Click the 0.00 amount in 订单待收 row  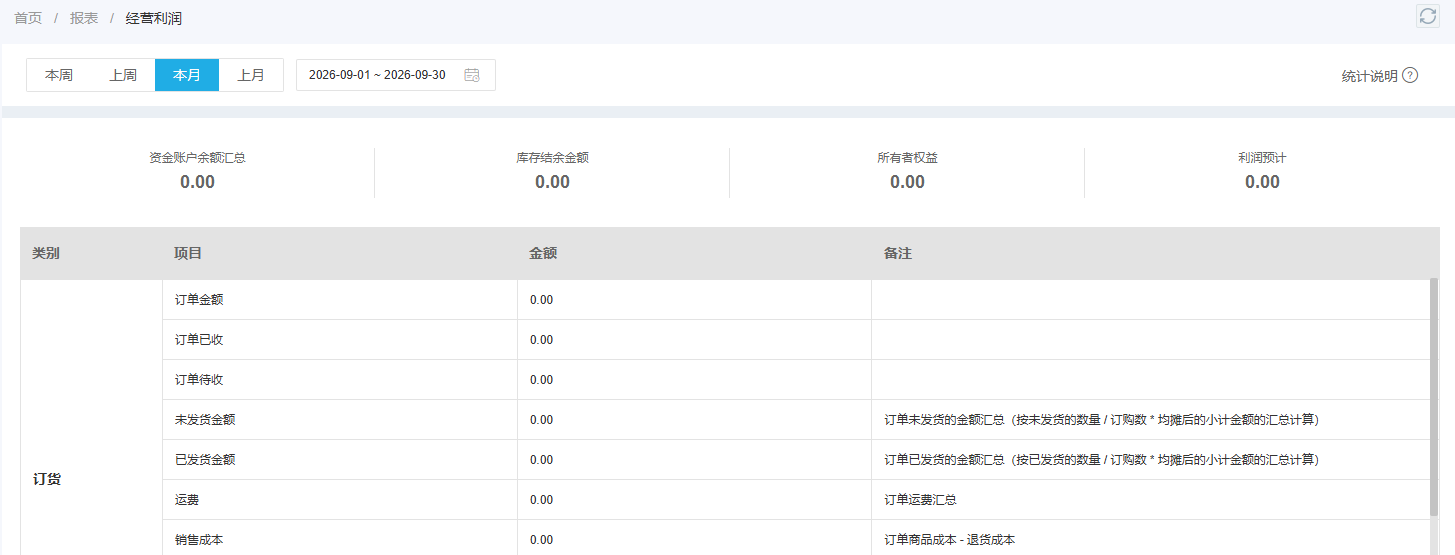pos(541,380)
